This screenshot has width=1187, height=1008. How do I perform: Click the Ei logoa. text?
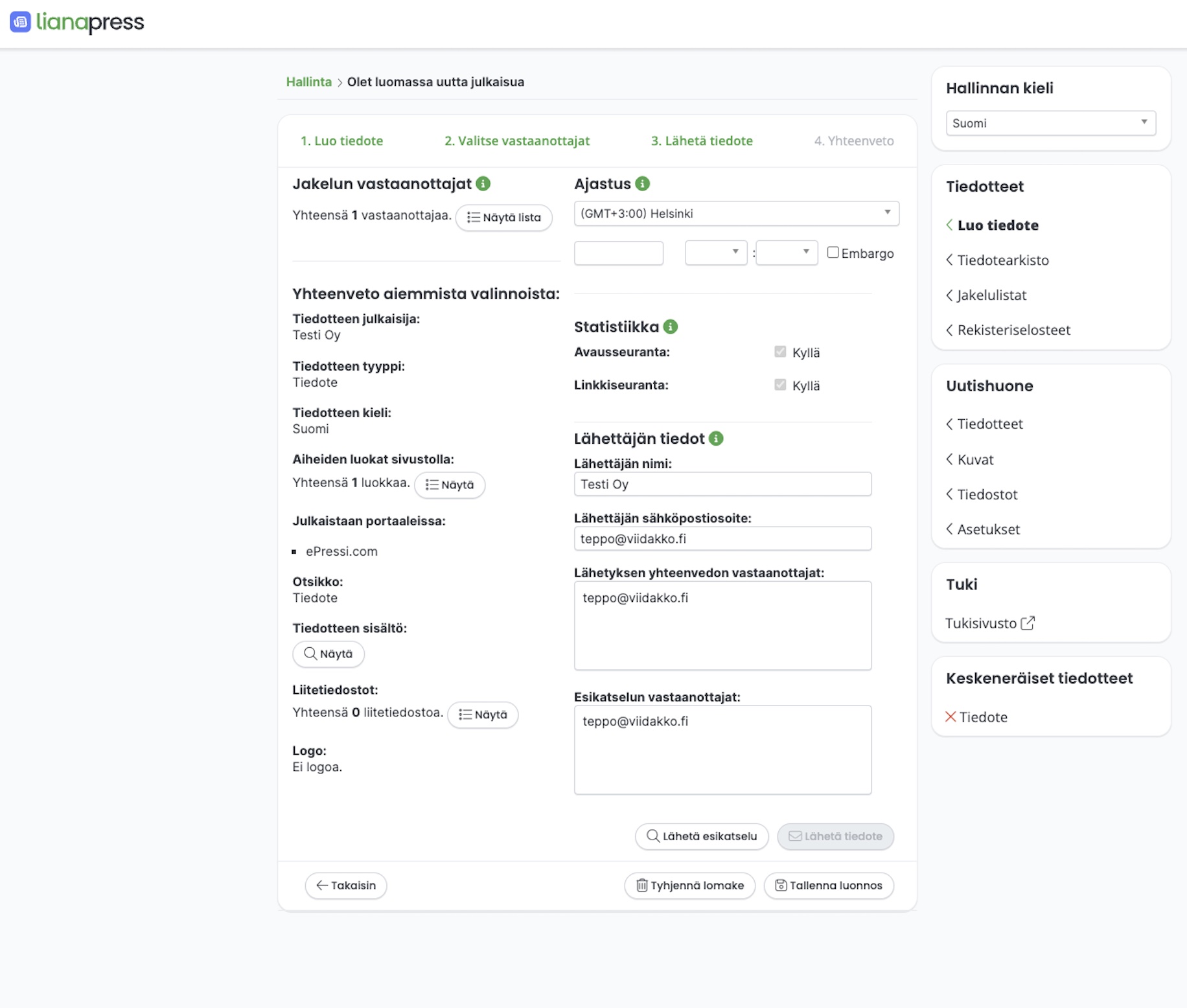[x=317, y=767]
